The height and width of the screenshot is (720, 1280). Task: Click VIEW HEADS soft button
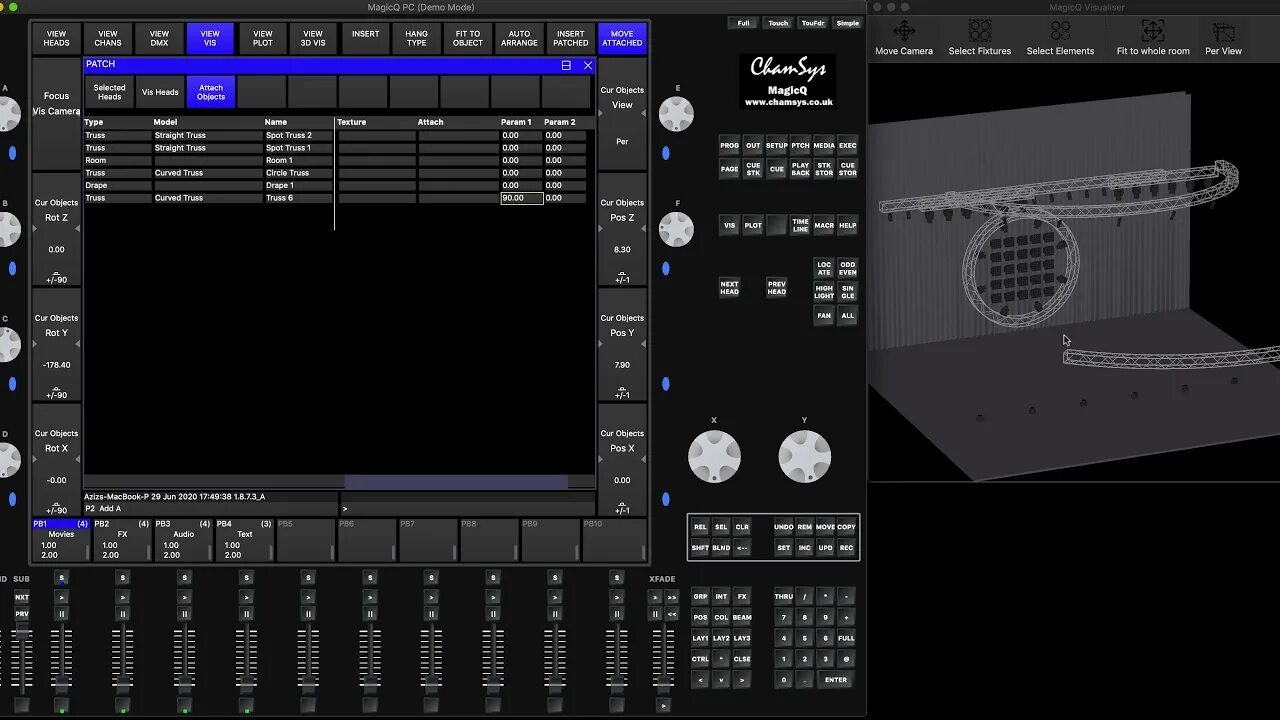(x=57, y=39)
